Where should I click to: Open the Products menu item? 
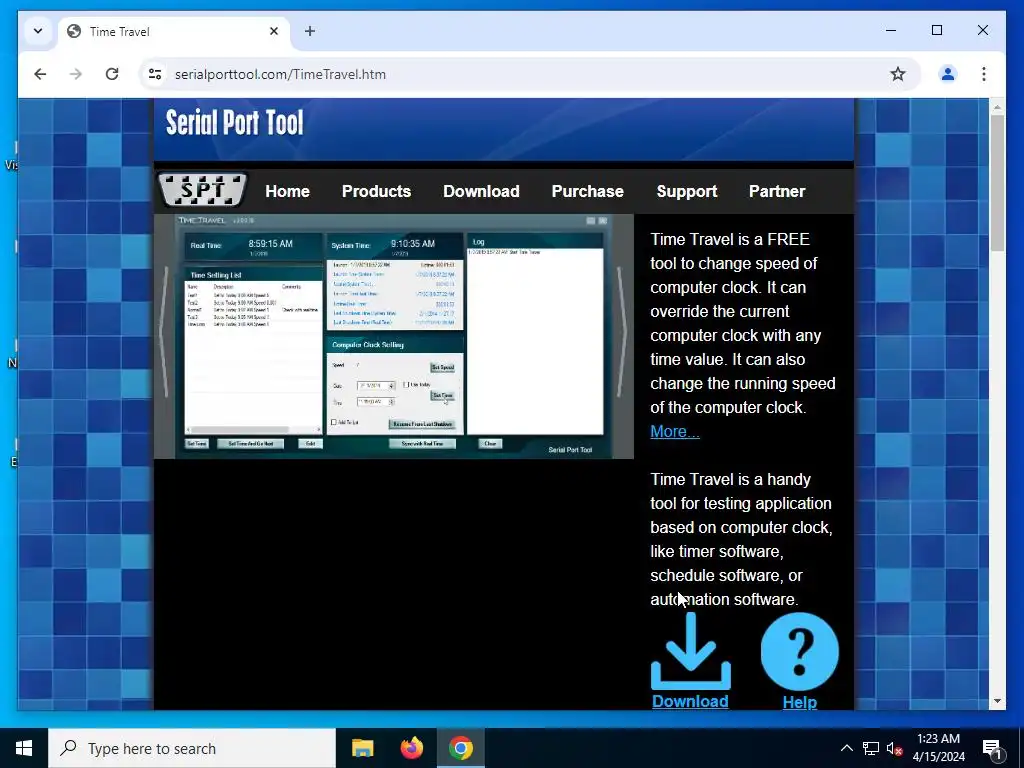point(376,191)
